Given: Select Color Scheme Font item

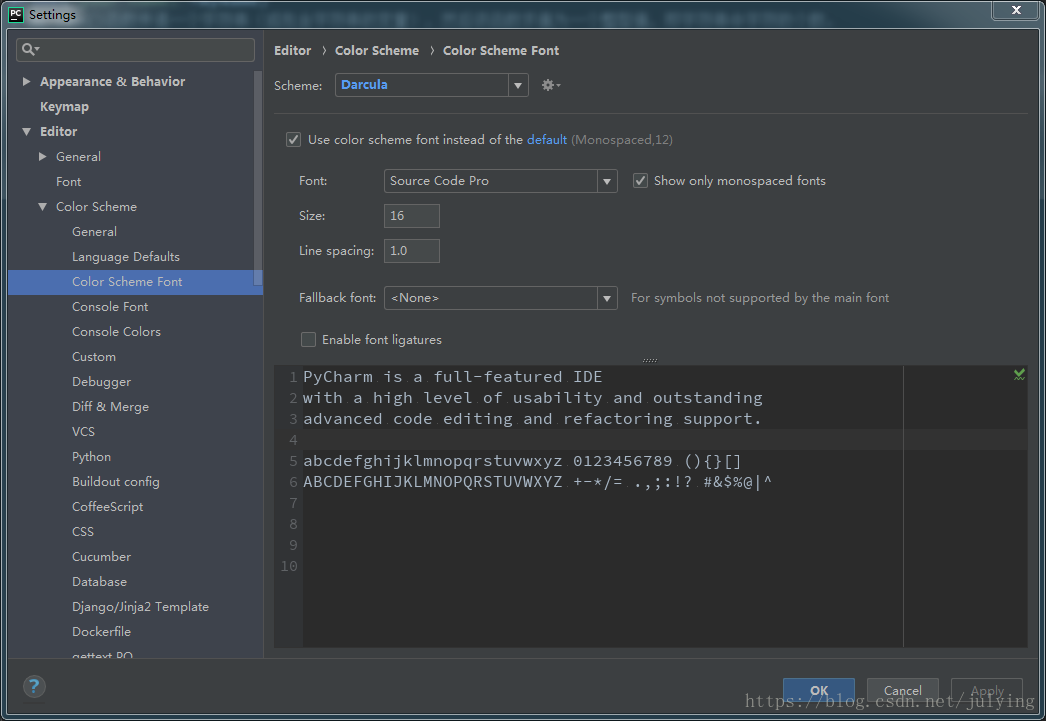Looking at the screenshot, I should pos(135,282).
